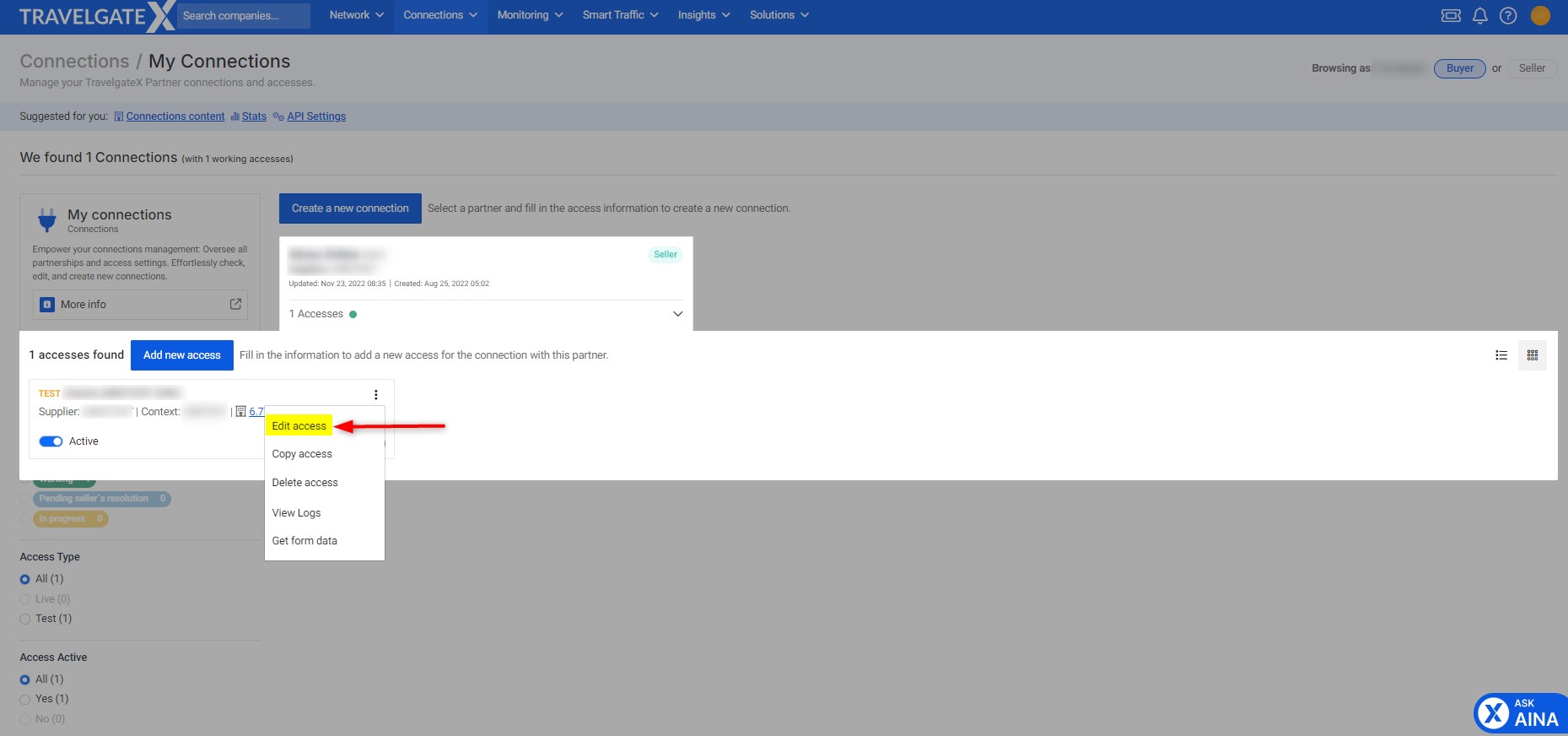Choose Get form data from the menu

(x=304, y=541)
